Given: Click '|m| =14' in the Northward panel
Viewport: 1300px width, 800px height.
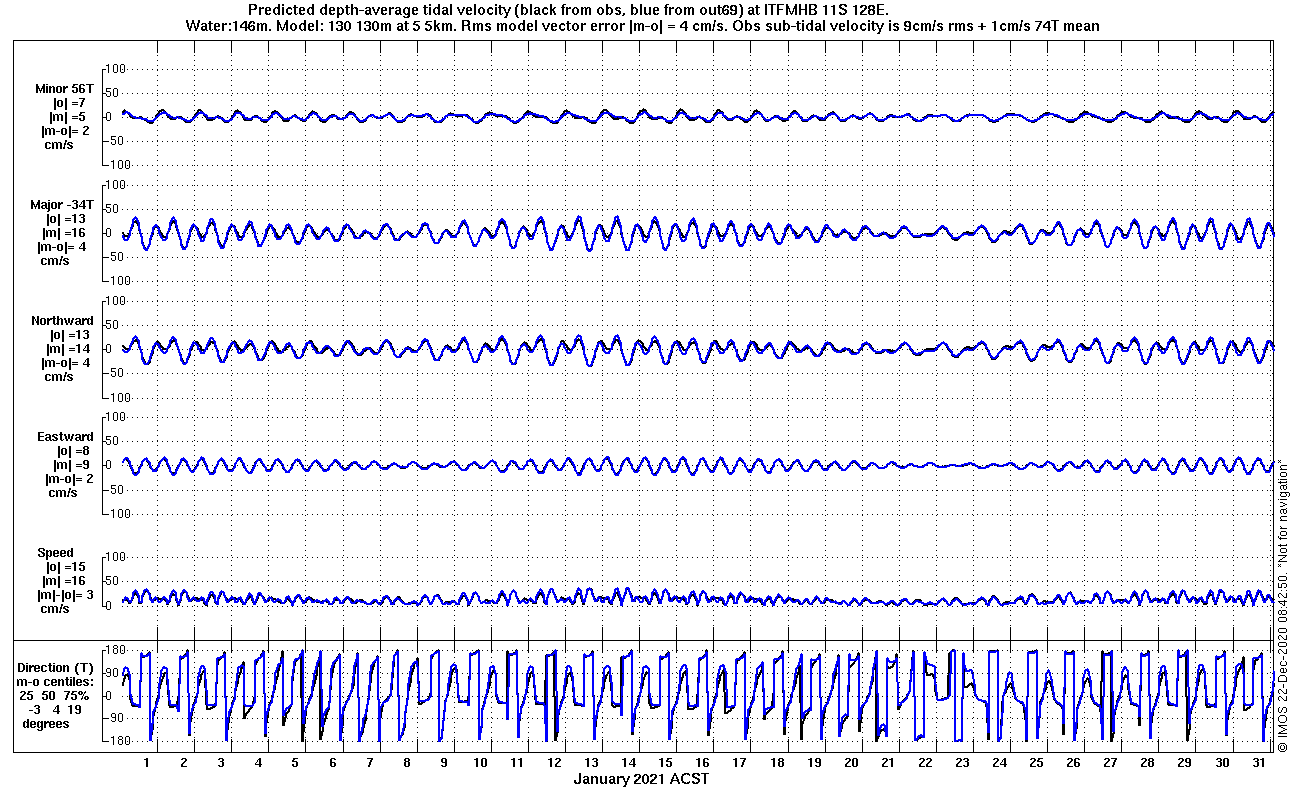Looking at the screenshot, I should click(68, 349).
